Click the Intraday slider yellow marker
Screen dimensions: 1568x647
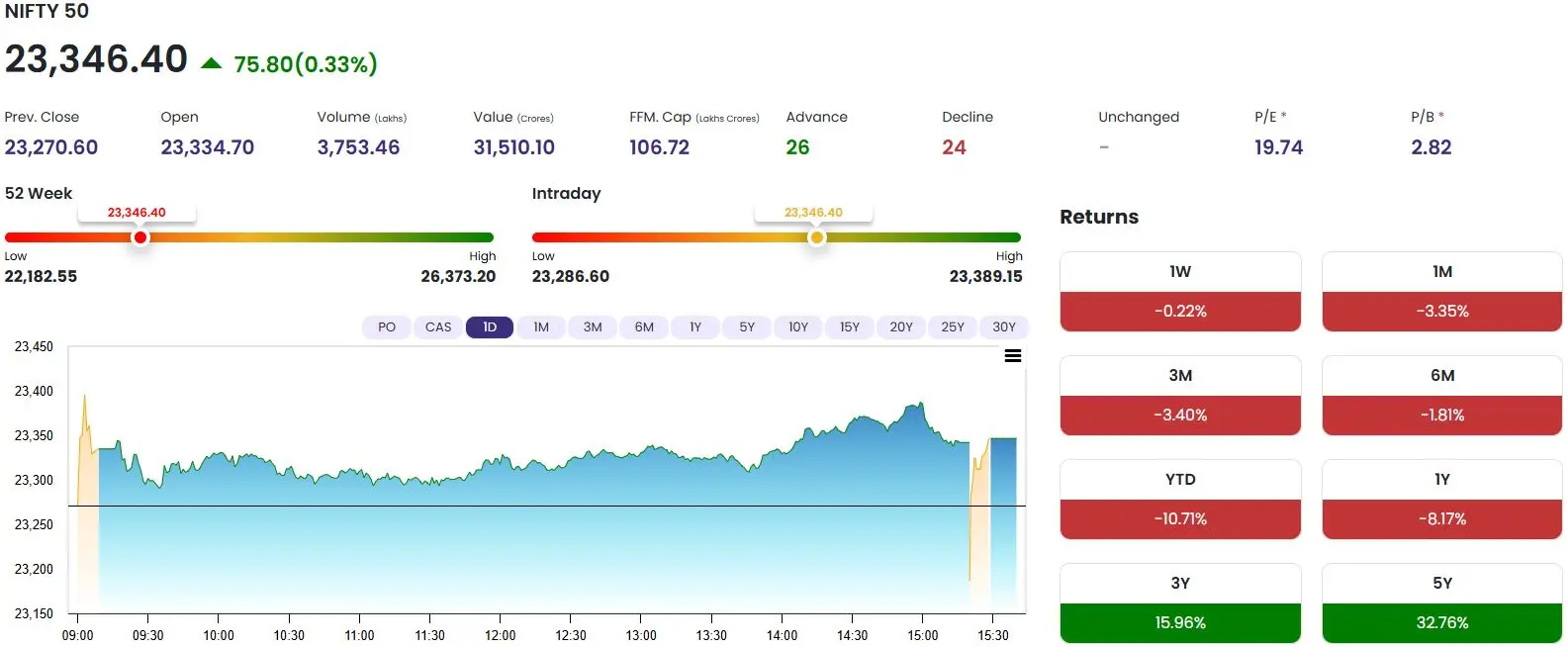pyautogui.click(x=816, y=237)
